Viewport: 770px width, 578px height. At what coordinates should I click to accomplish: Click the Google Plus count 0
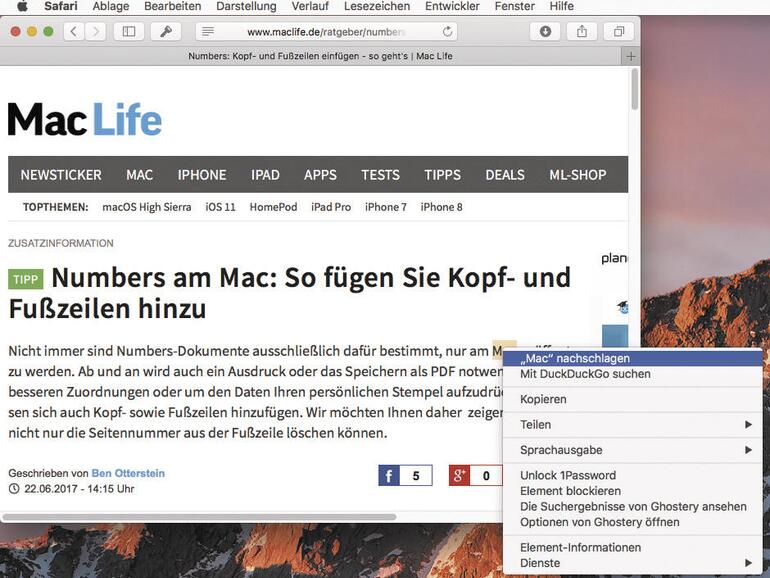(x=486, y=475)
